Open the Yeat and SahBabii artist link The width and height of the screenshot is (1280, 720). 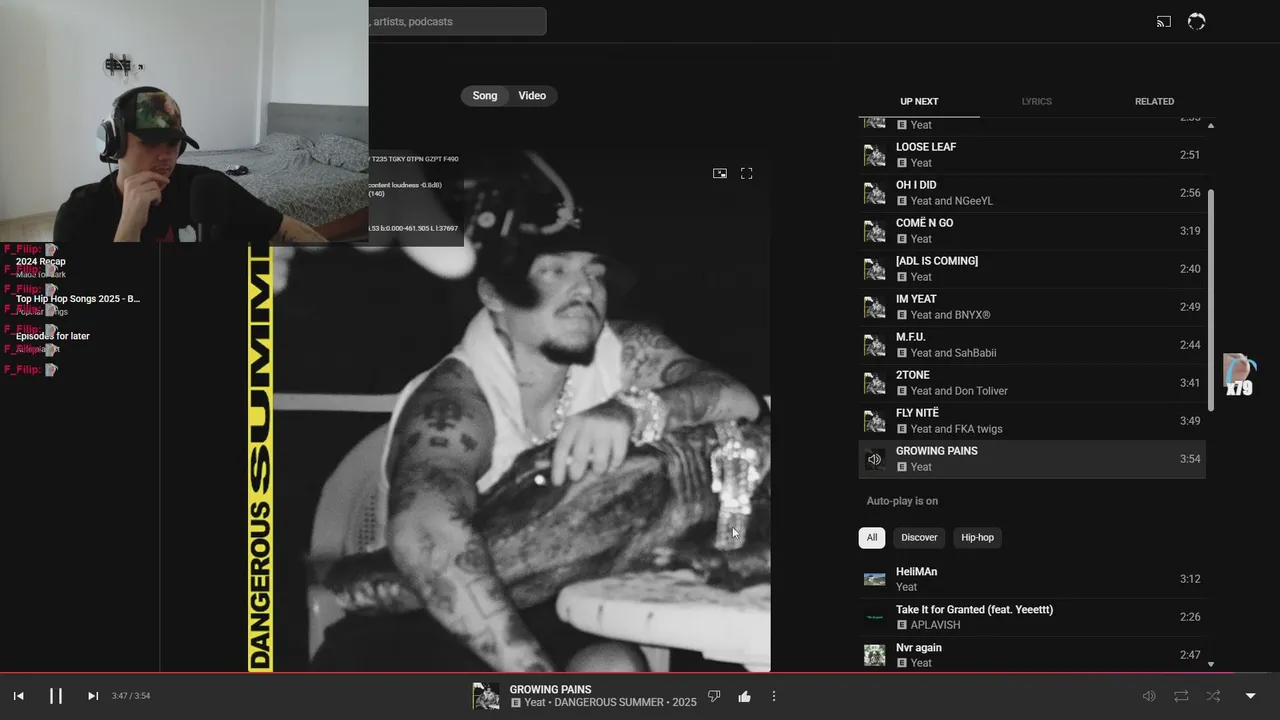[x=953, y=353]
